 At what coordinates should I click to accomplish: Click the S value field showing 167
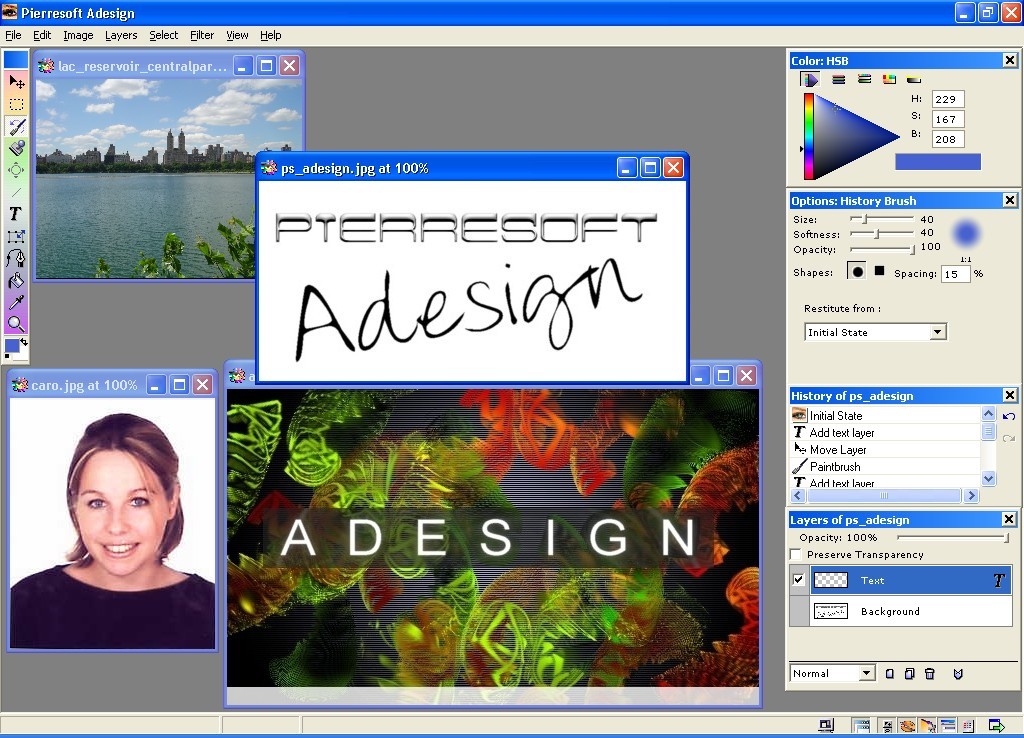click(948, 120)
